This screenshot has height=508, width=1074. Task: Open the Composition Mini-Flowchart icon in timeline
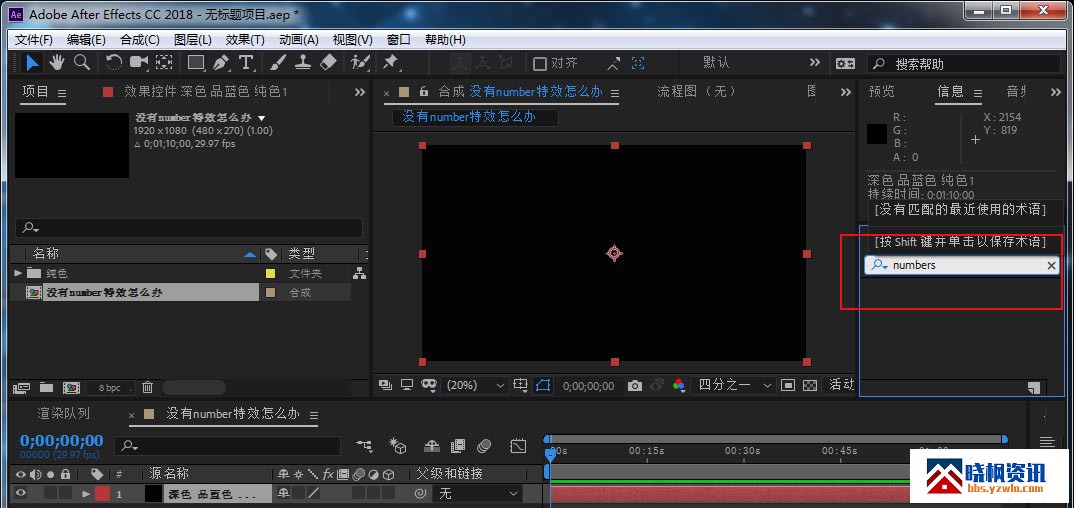(x=365, y=446)
